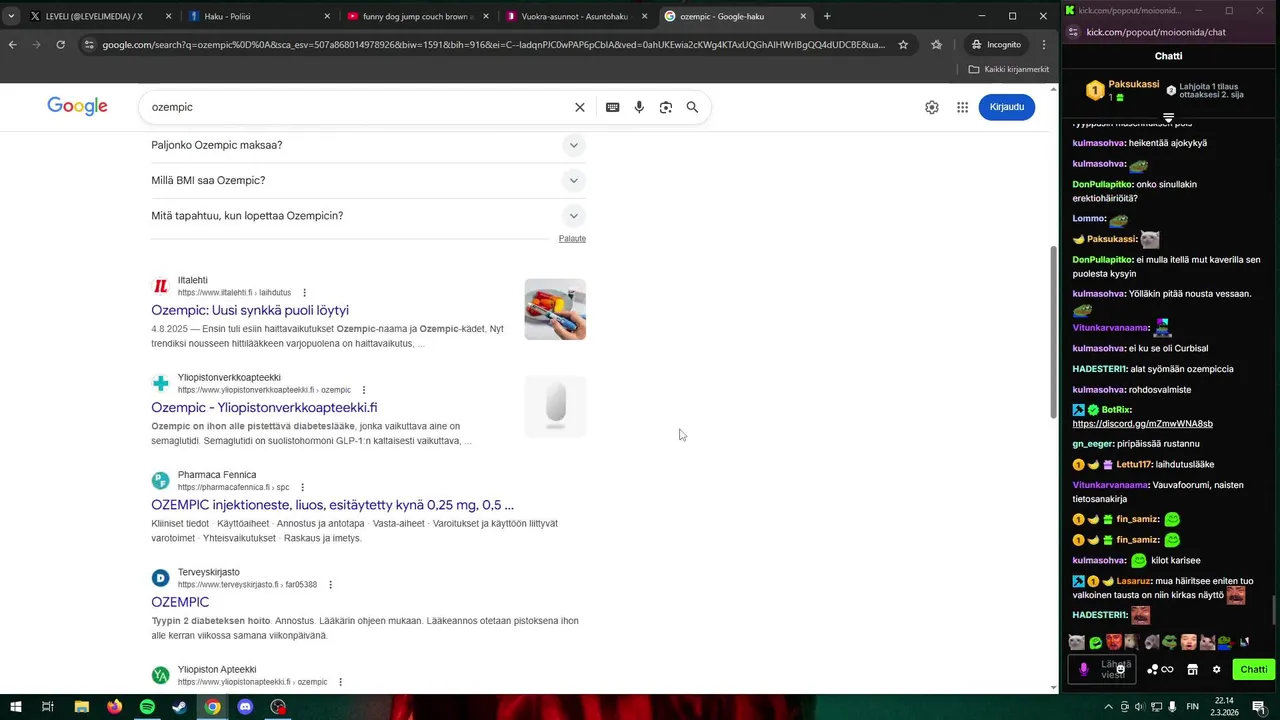
Task: Open "Ozempic: Uusi synkkä puoli löytyi" result
Action: coord(250,311)
